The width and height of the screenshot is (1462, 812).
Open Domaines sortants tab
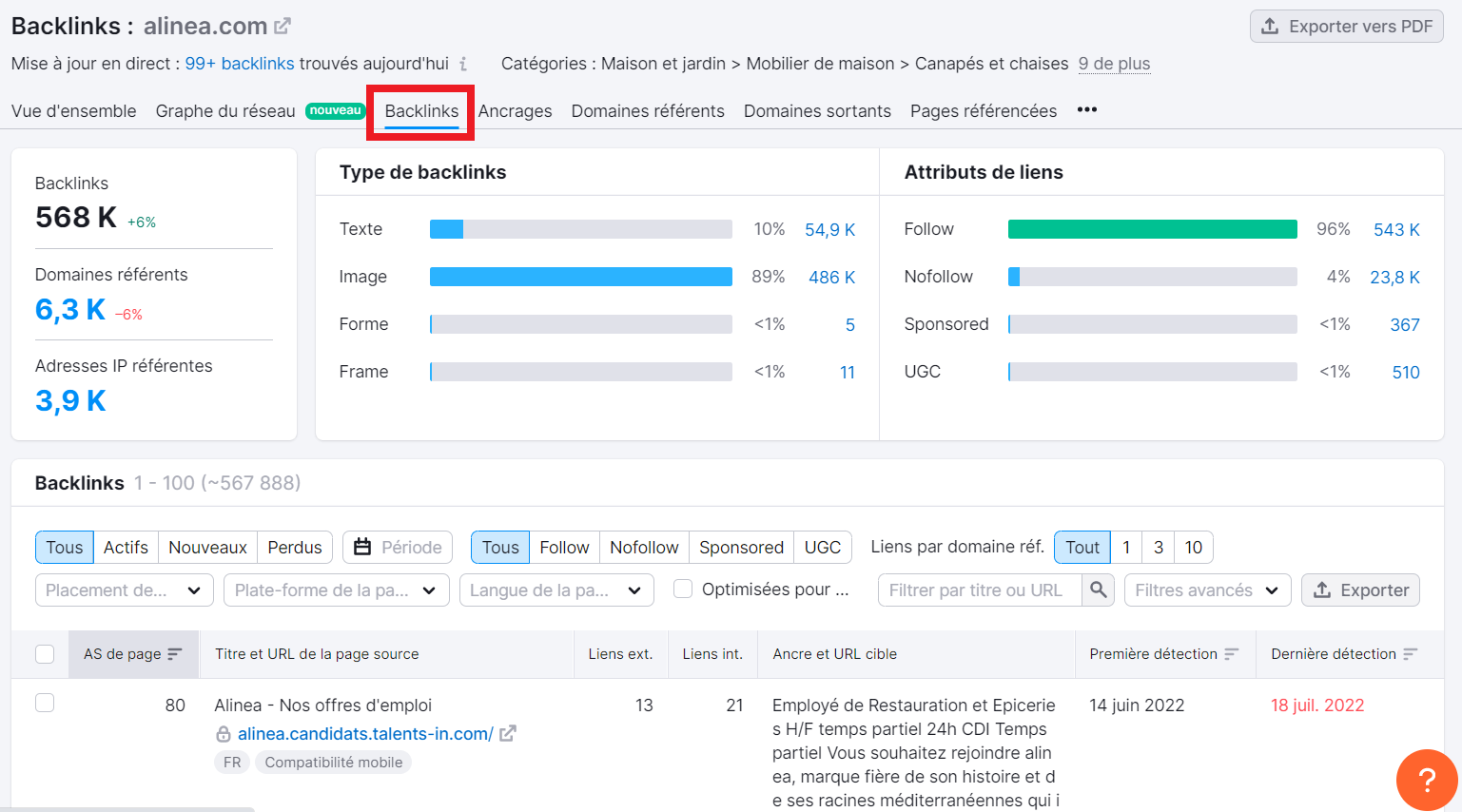coord(817,111)
